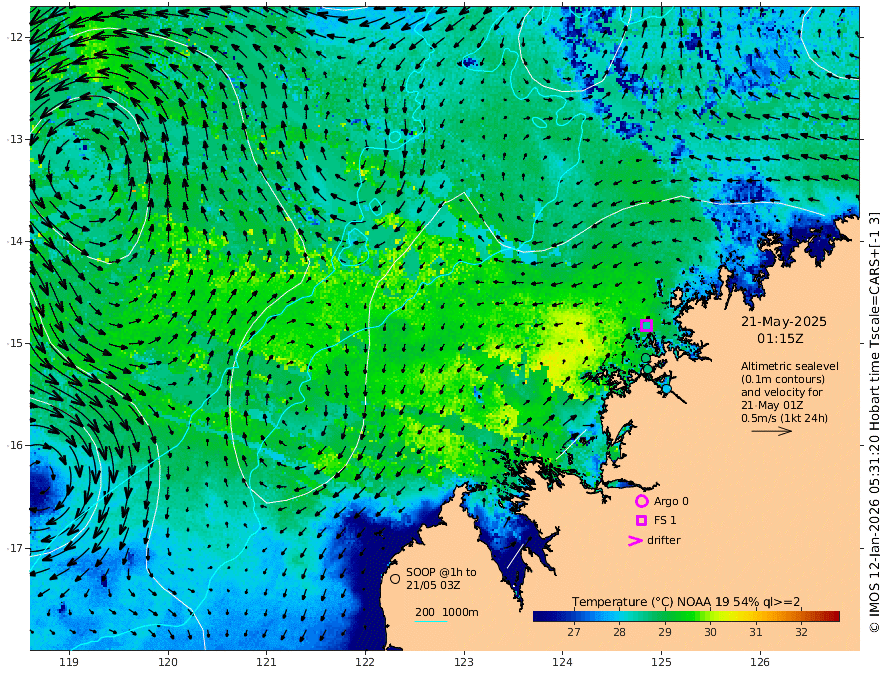This screenshot has height=680, width=880.
Task: Click longitude axis label '123'
Action: (x=464, y=662)
